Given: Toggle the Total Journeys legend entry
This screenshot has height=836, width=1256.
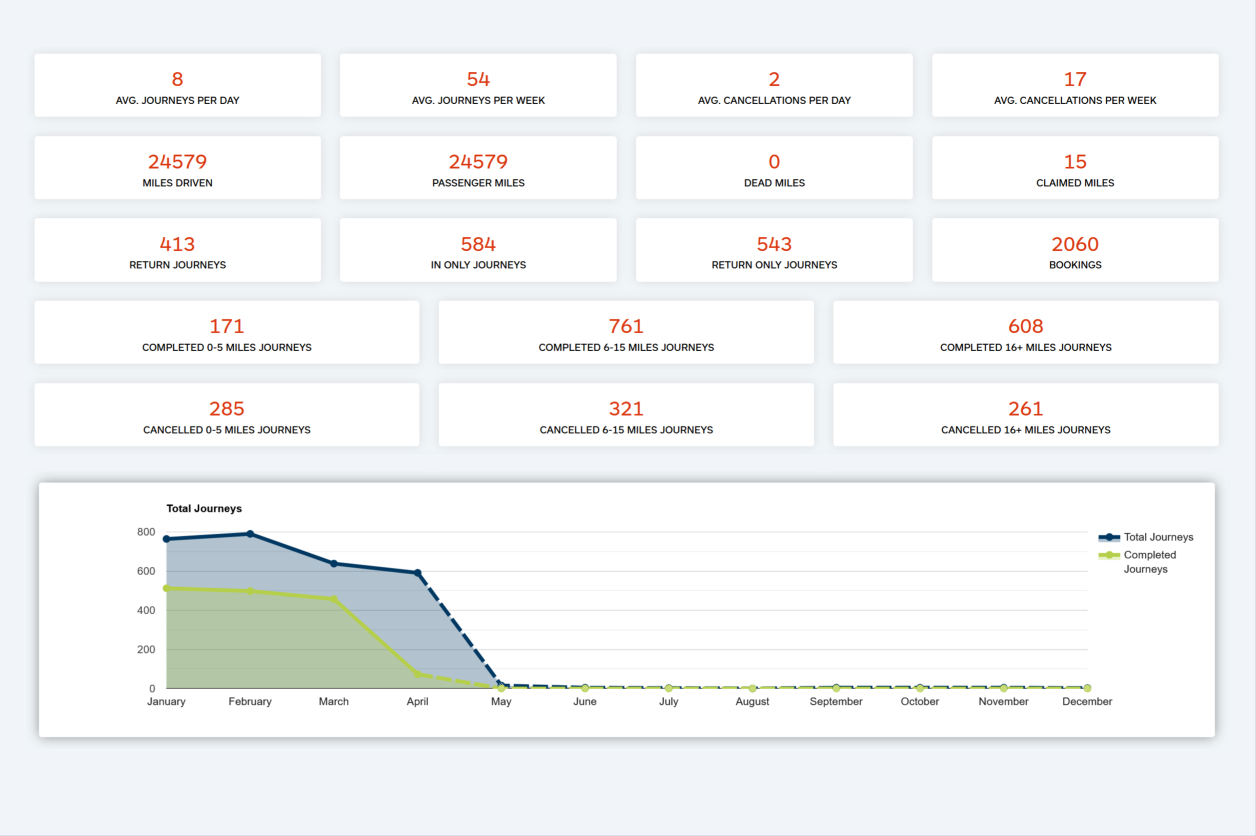Looking at the screenshot, I should [x=1146, y=537].
